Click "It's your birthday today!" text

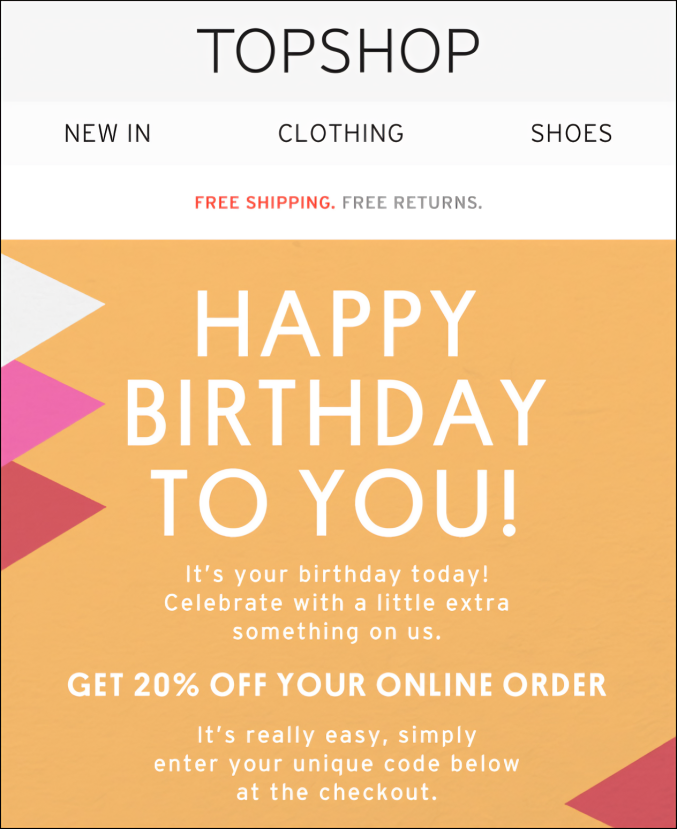(338, 574)
